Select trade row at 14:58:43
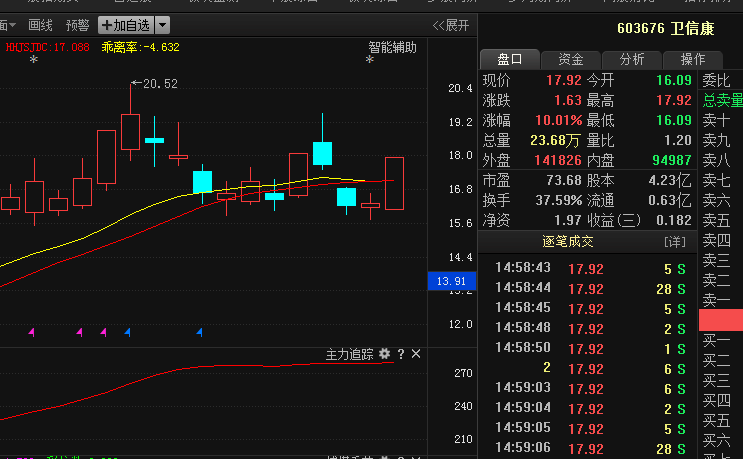Screen dimensions: 743x459 (x=590, y=269)
